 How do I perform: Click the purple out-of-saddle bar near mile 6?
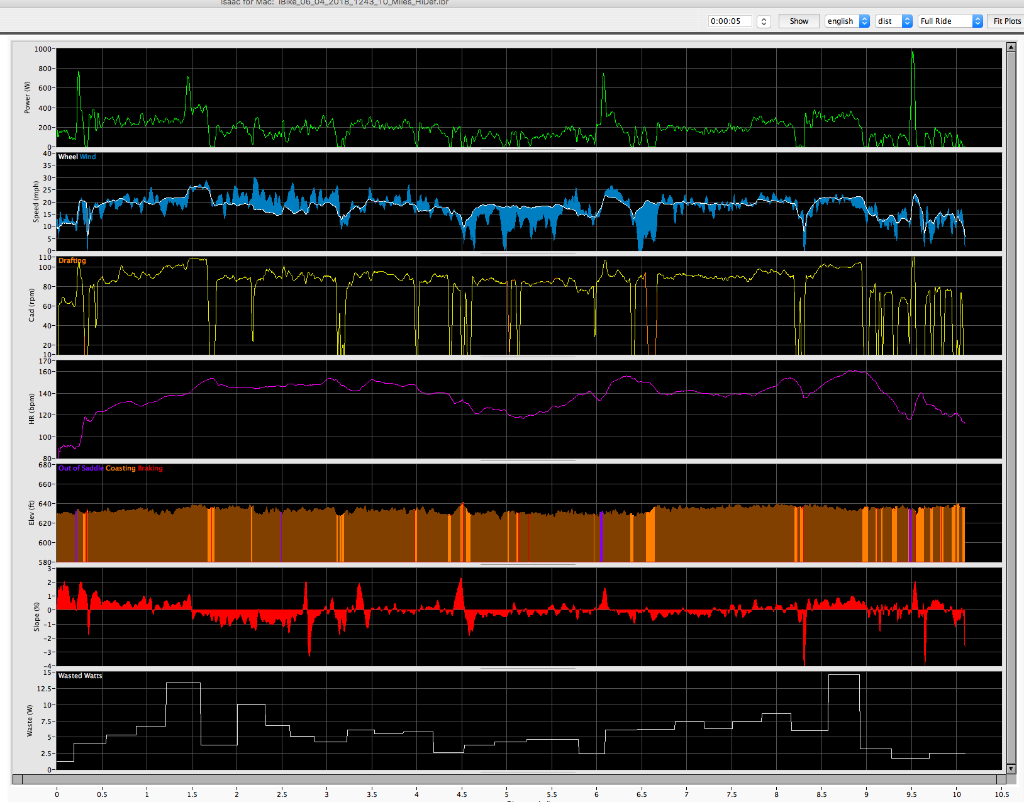600,535
